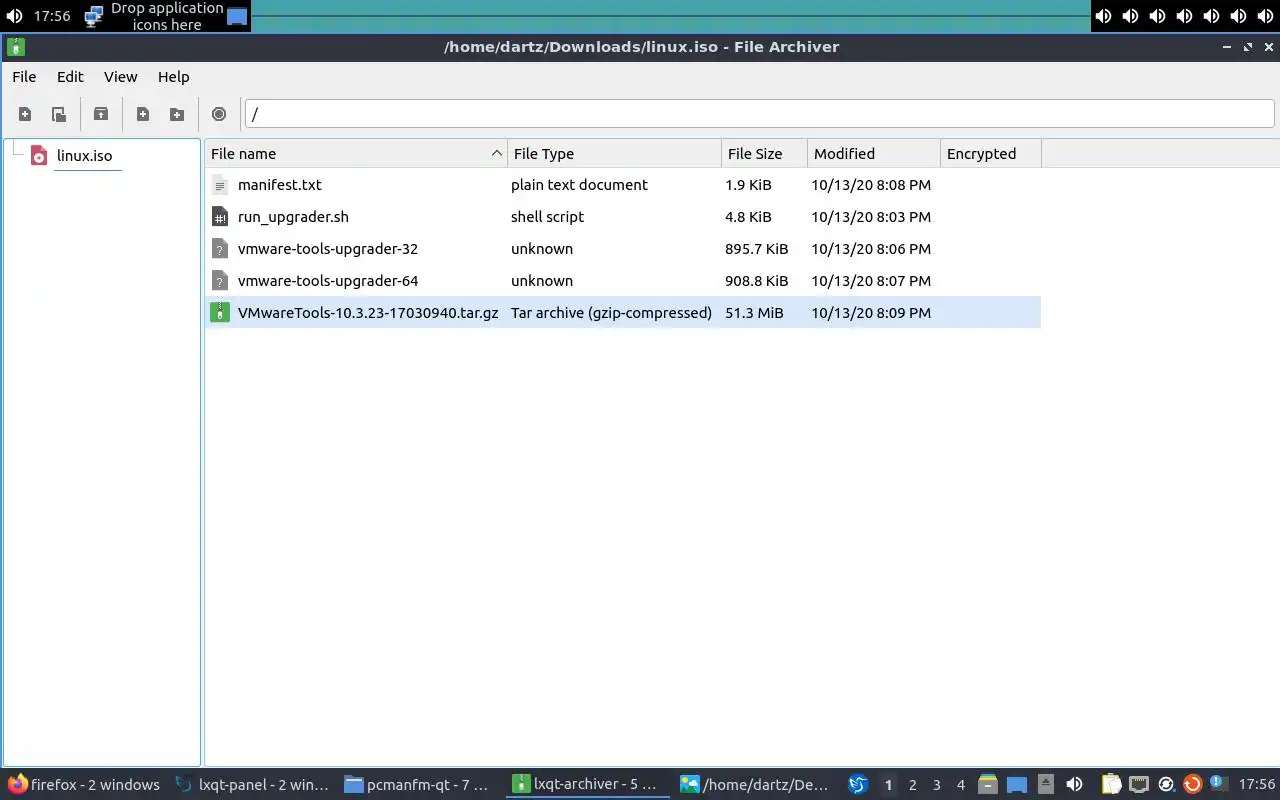
Task: Click the file cabinet icon in bottom panel
Action: click(x=988, y=785)
